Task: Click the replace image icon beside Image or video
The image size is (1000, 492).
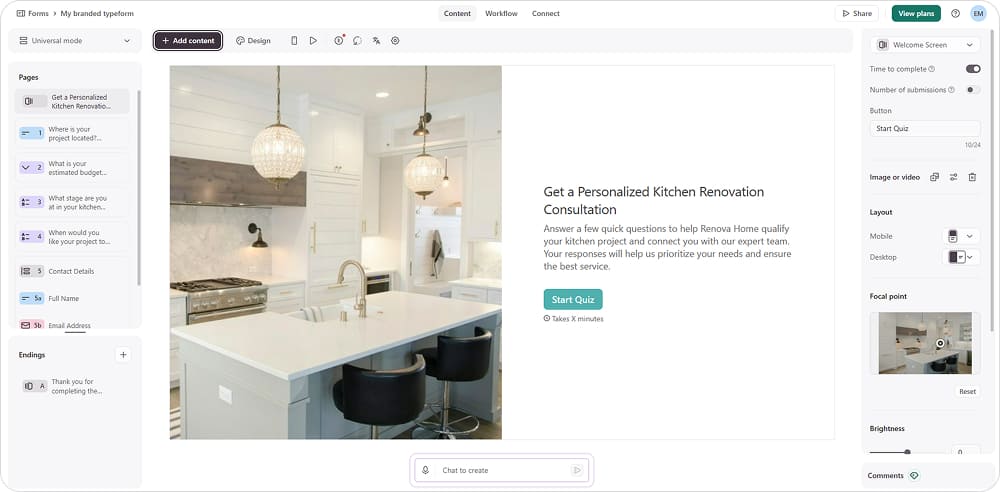Action: pyautogui.click(x=934, y=177)
